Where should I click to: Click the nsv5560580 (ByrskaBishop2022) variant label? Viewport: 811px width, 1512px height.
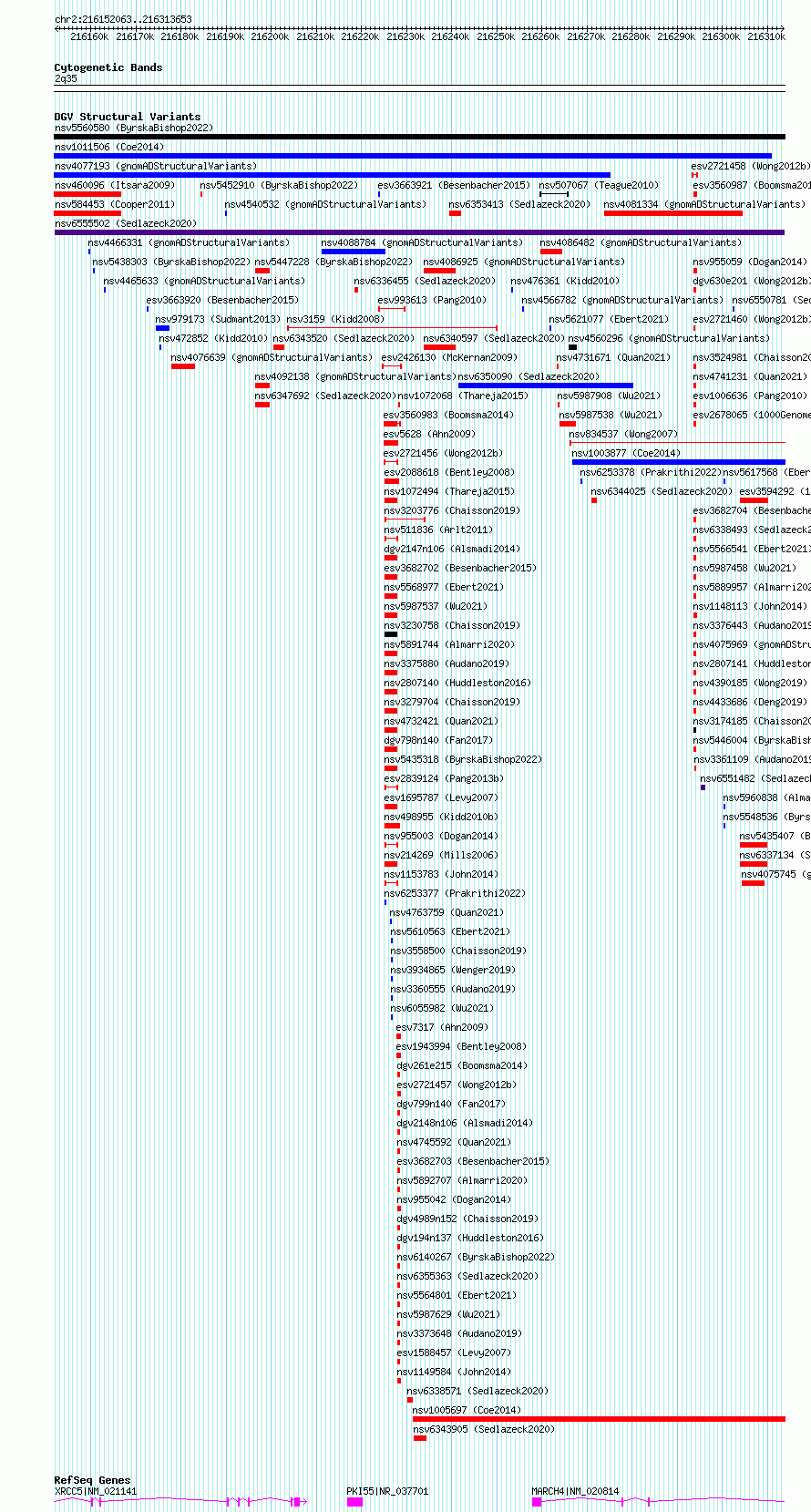coord(134,129)
